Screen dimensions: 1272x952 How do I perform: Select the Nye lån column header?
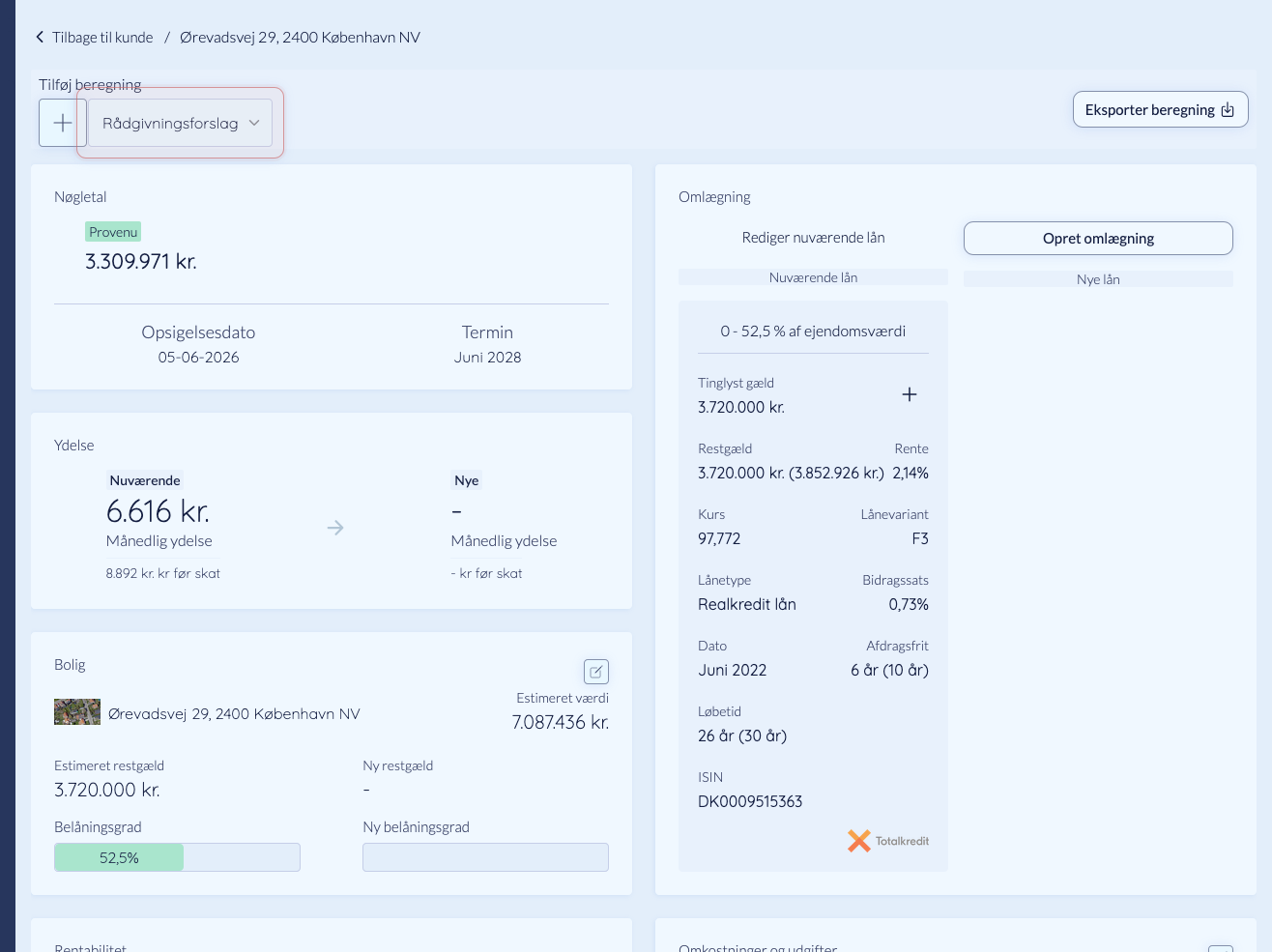point(1098,279)
